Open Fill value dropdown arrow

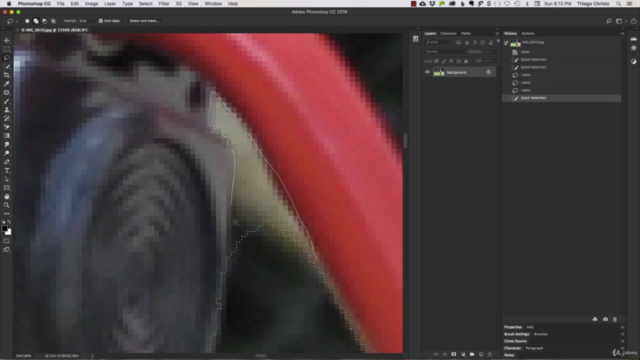(x=496, y=61)
